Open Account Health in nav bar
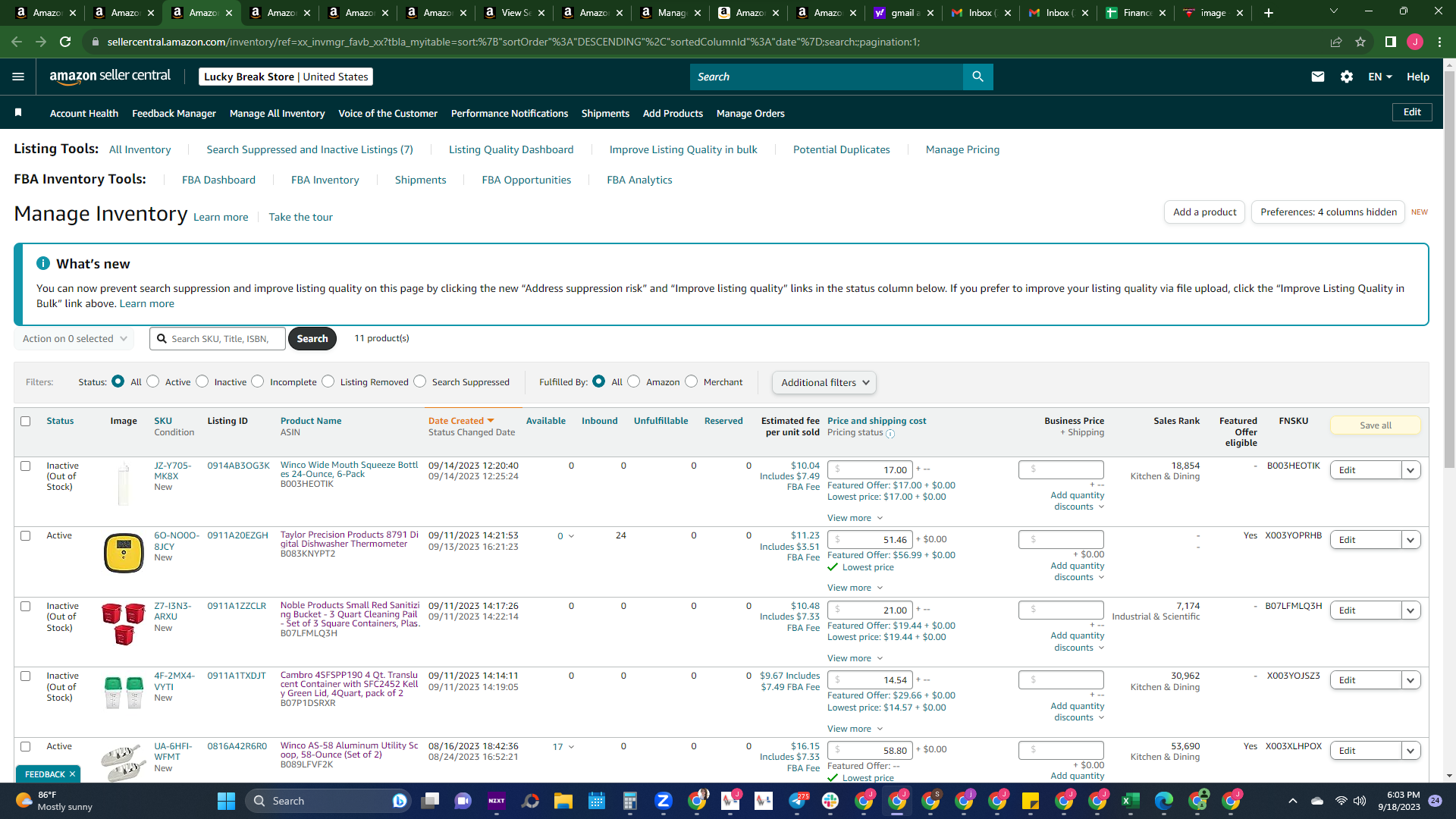Viewport: 1456px width, 819px height. pos(84,113)
